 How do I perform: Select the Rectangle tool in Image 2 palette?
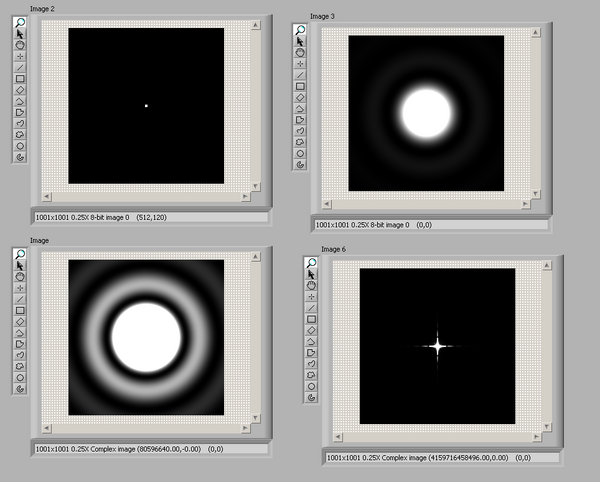coord(20,78)
